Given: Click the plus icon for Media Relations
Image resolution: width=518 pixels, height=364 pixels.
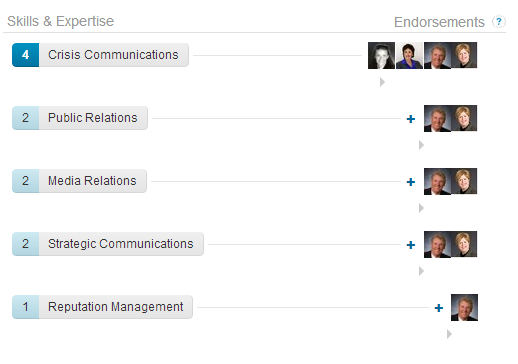Looking at the screenshot, I should [x=411, y=182].
